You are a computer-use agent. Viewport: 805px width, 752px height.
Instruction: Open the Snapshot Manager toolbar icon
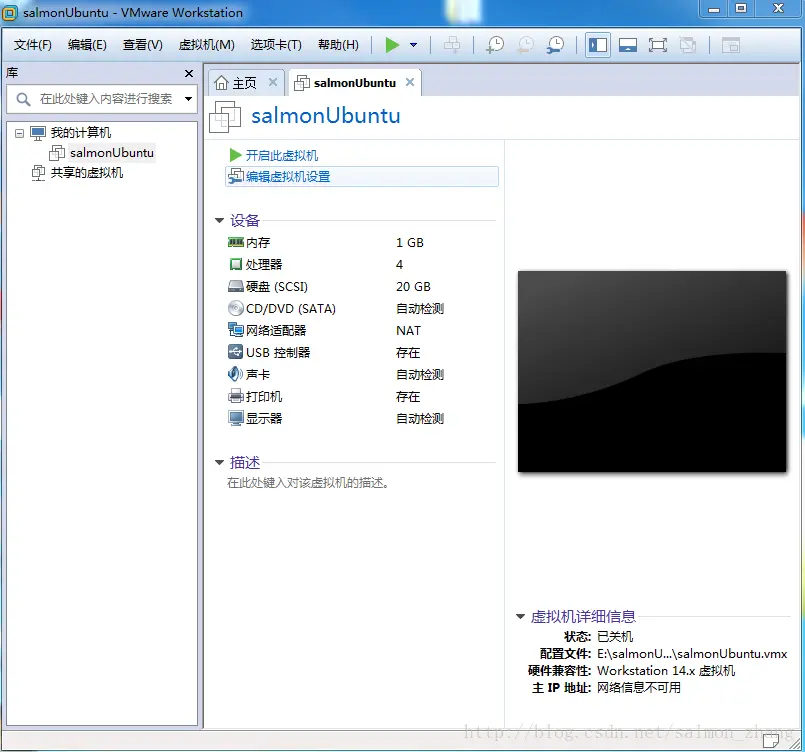[x=555, y=45]
